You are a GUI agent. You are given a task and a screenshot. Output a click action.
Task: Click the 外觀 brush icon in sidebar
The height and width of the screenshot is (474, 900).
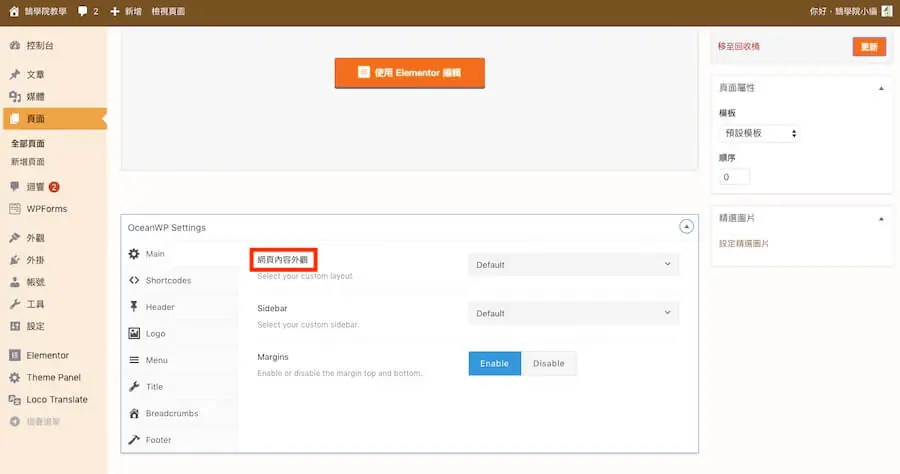(15, 238)
